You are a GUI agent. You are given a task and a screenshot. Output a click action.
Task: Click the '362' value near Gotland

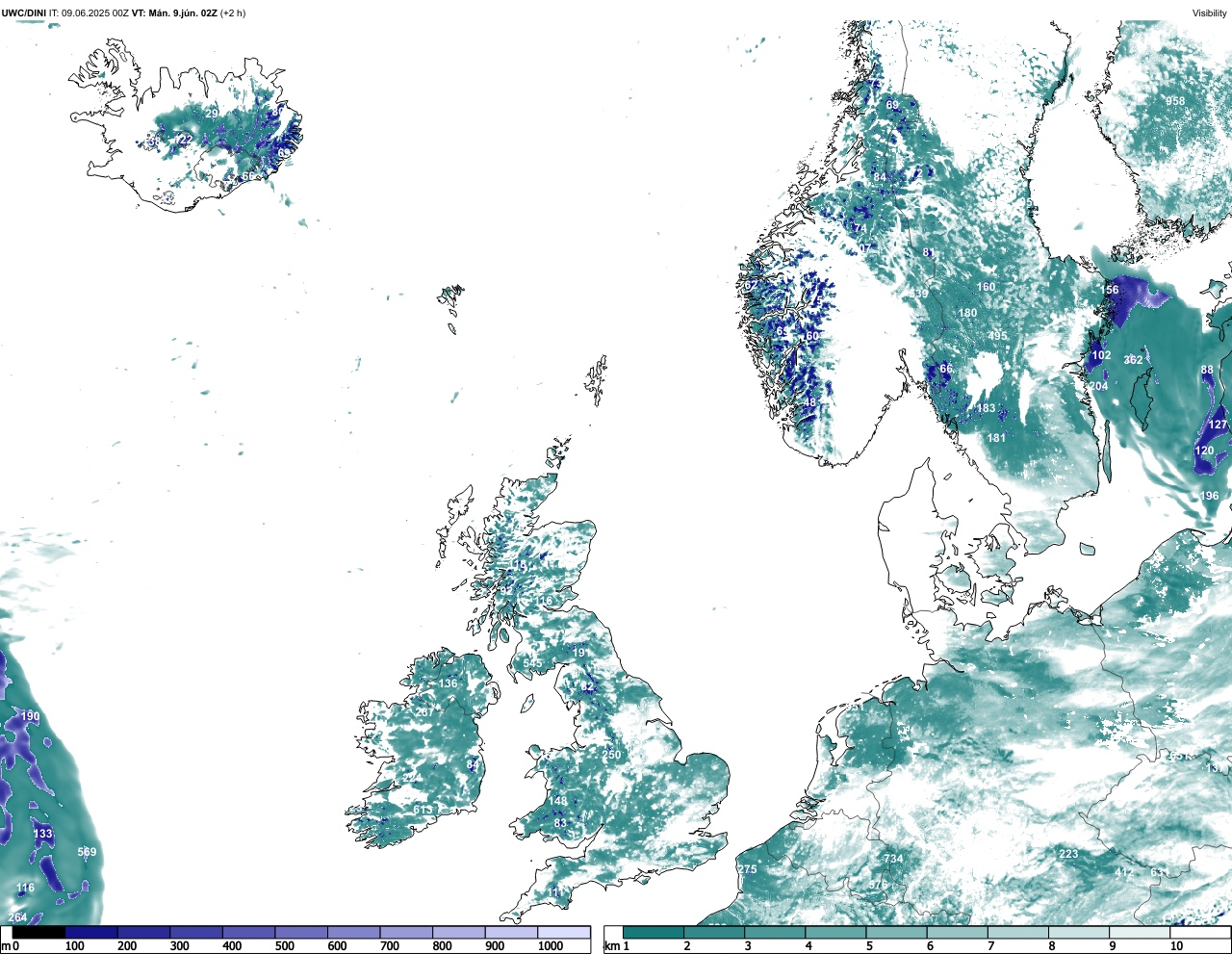click(1133, 360)
